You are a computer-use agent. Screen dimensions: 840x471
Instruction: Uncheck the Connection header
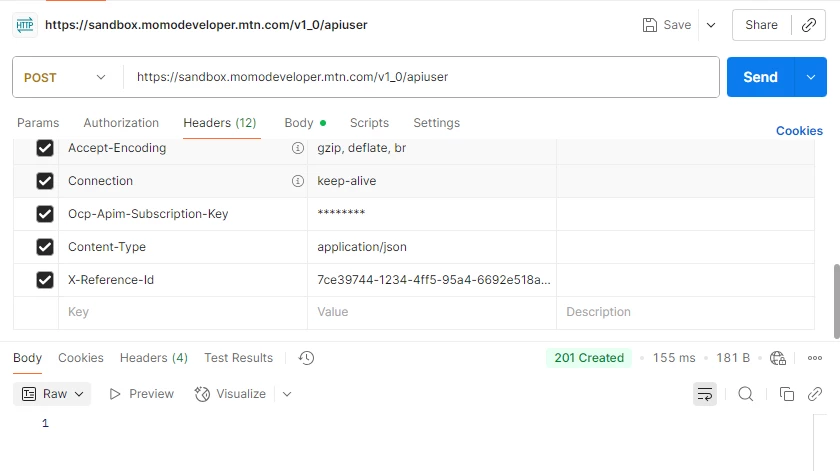(x=45, y=181)
